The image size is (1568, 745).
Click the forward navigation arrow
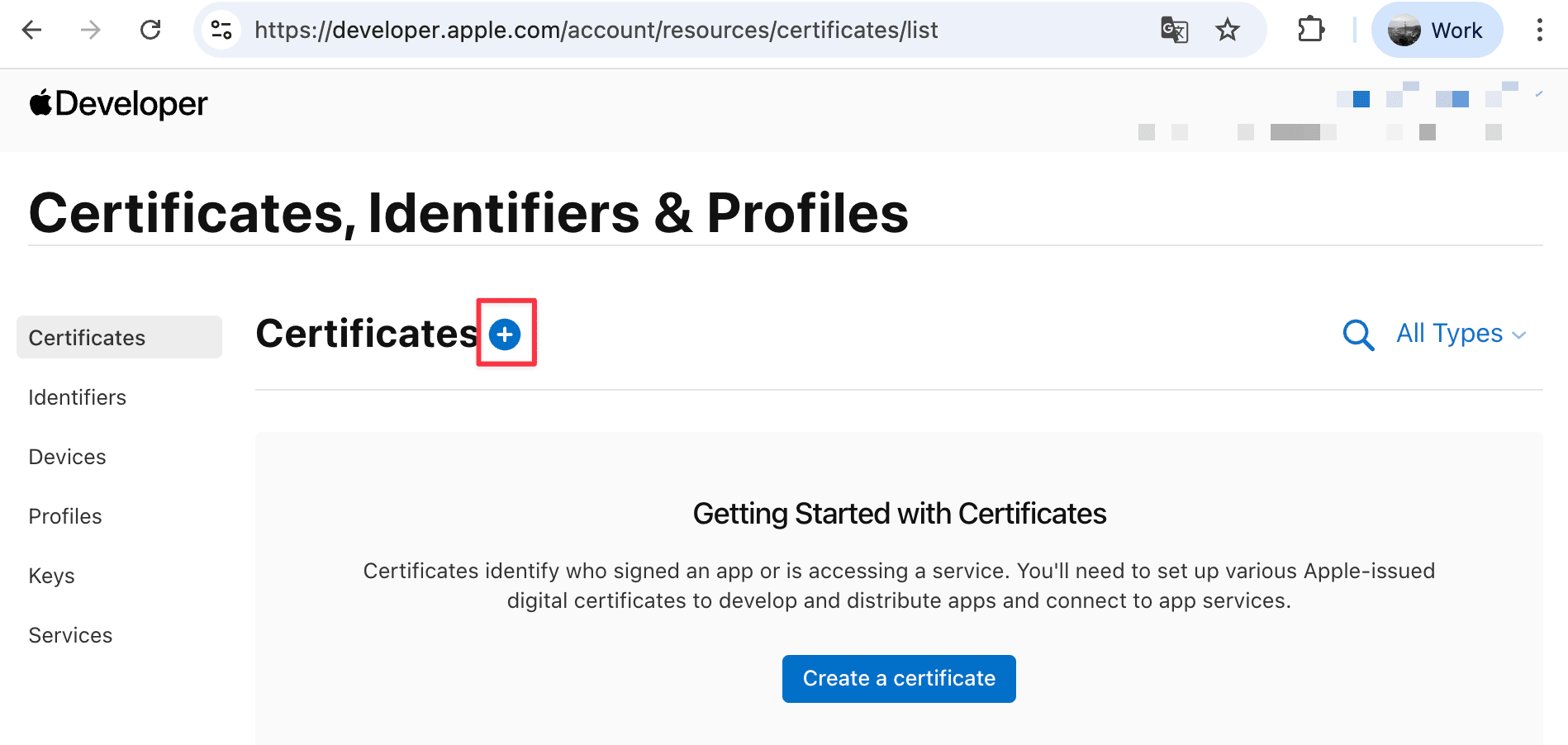point(91,31)
